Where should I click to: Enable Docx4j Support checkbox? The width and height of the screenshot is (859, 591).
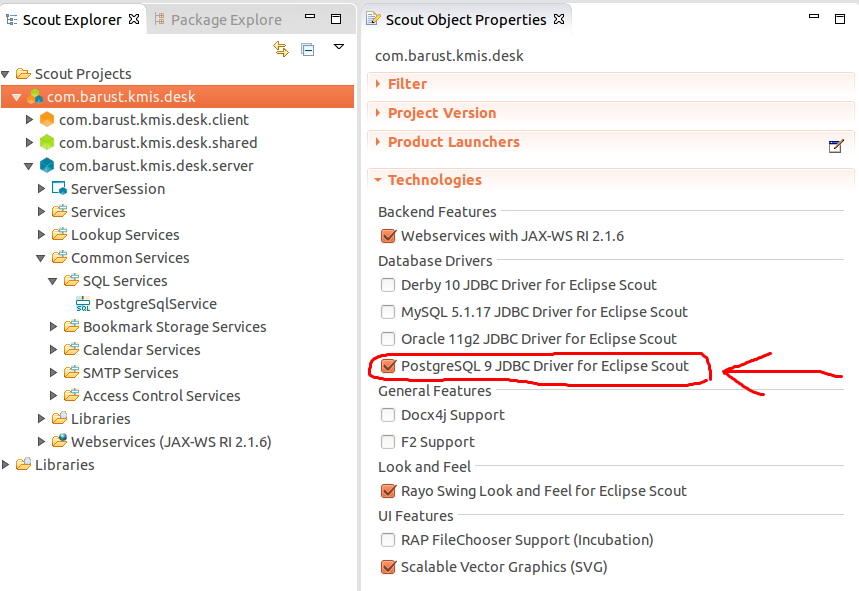[x=388, y=415]
